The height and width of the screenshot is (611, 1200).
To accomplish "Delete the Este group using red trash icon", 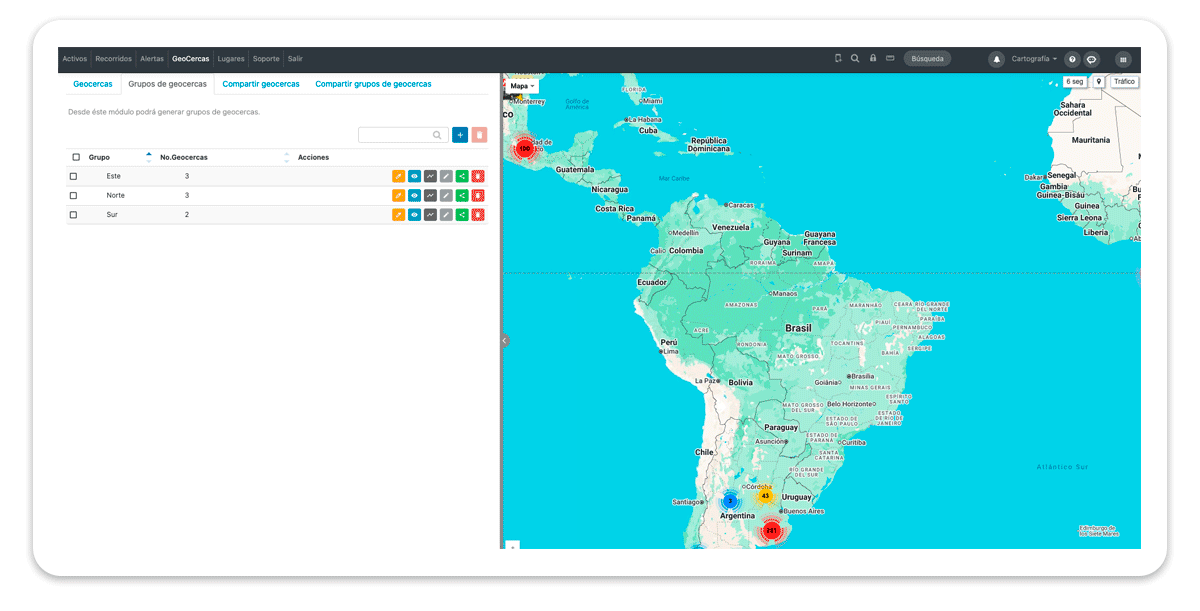I will click(478, 176).
